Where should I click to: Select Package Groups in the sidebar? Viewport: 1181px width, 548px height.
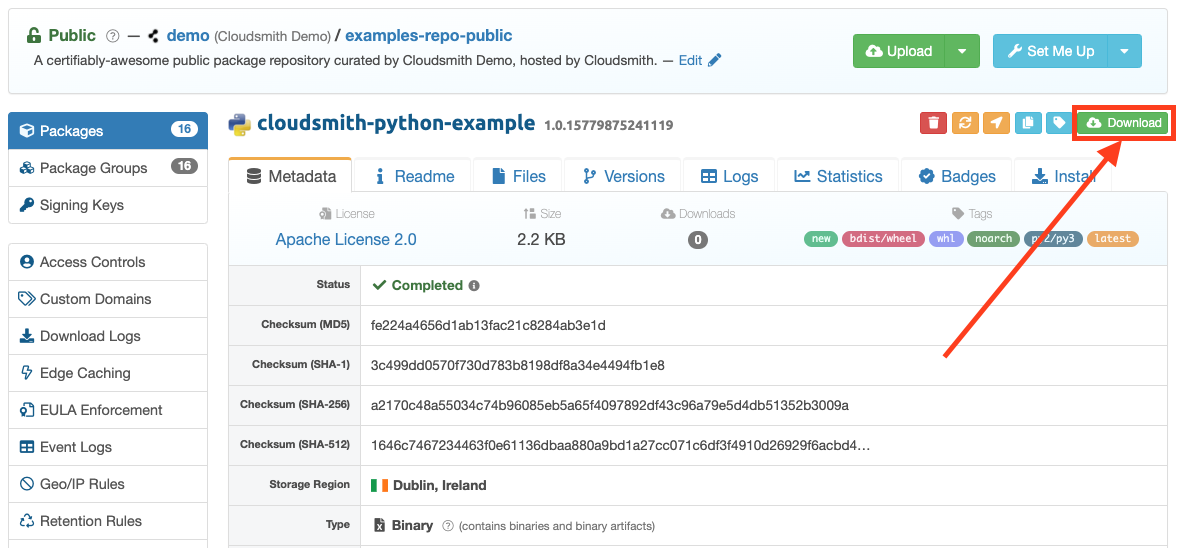click(x=108, y=168)
